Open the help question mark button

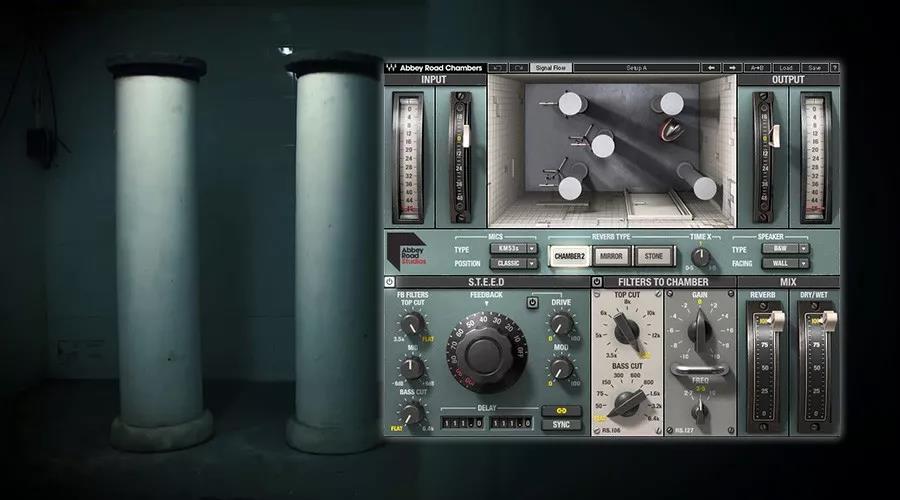point(835,68)
